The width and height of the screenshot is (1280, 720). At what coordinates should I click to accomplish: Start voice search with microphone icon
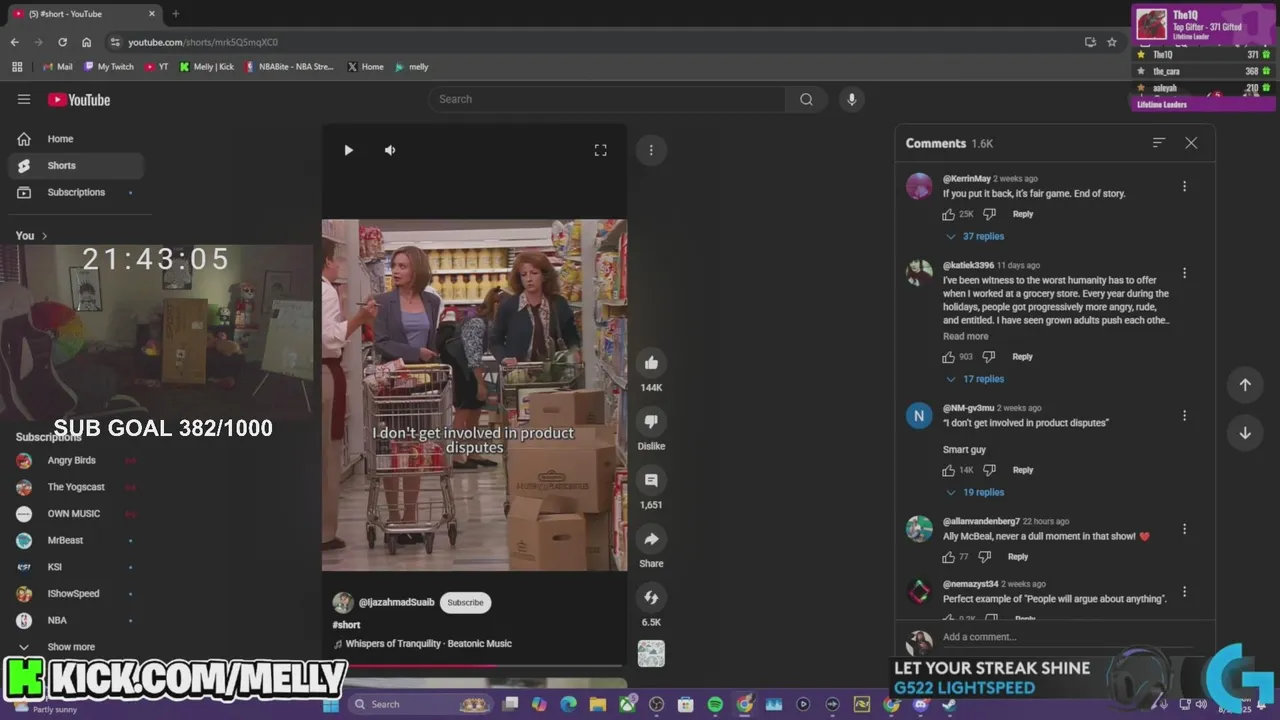coord(852,99)
